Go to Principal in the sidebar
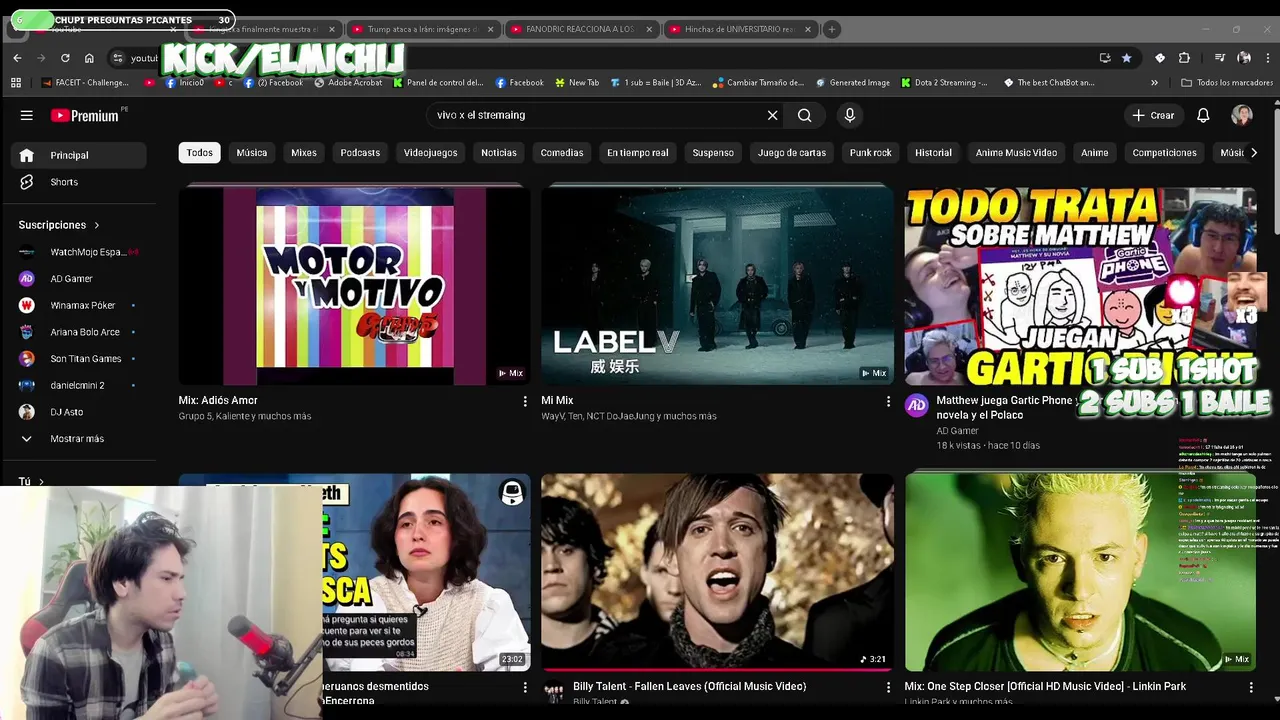 click(x=79, y=155)
